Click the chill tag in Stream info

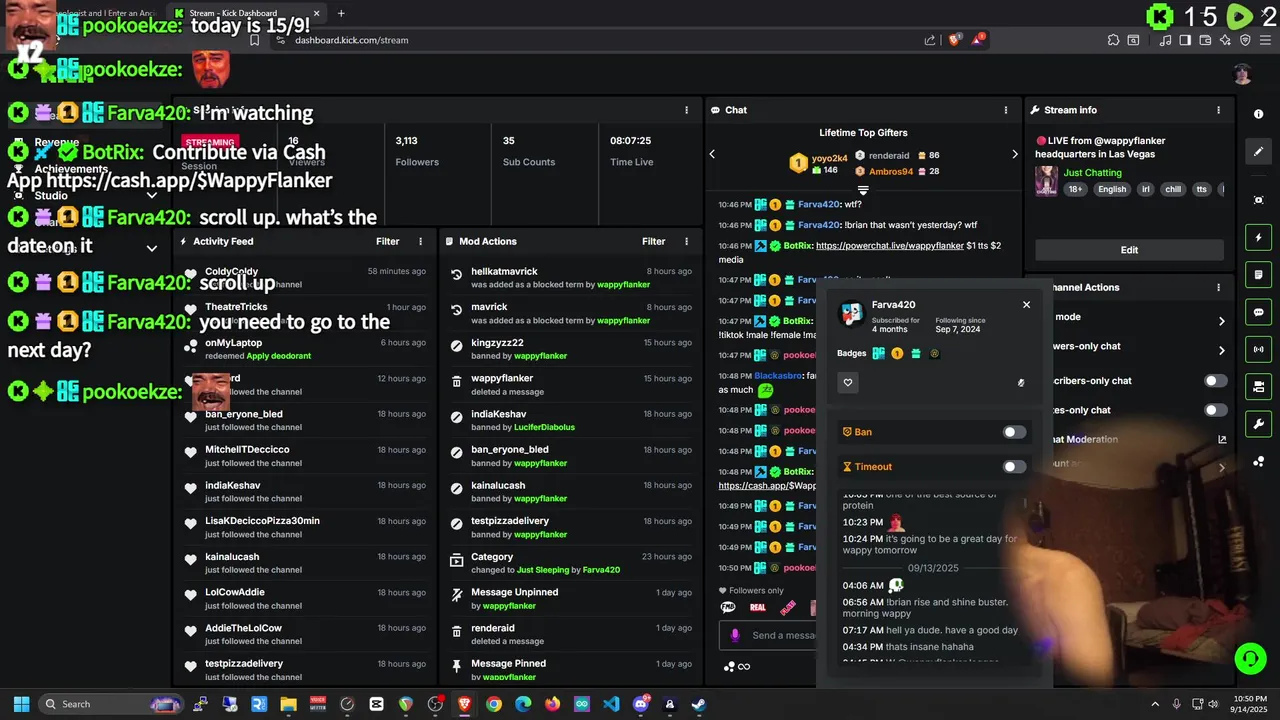click(x=1173, y=189)
